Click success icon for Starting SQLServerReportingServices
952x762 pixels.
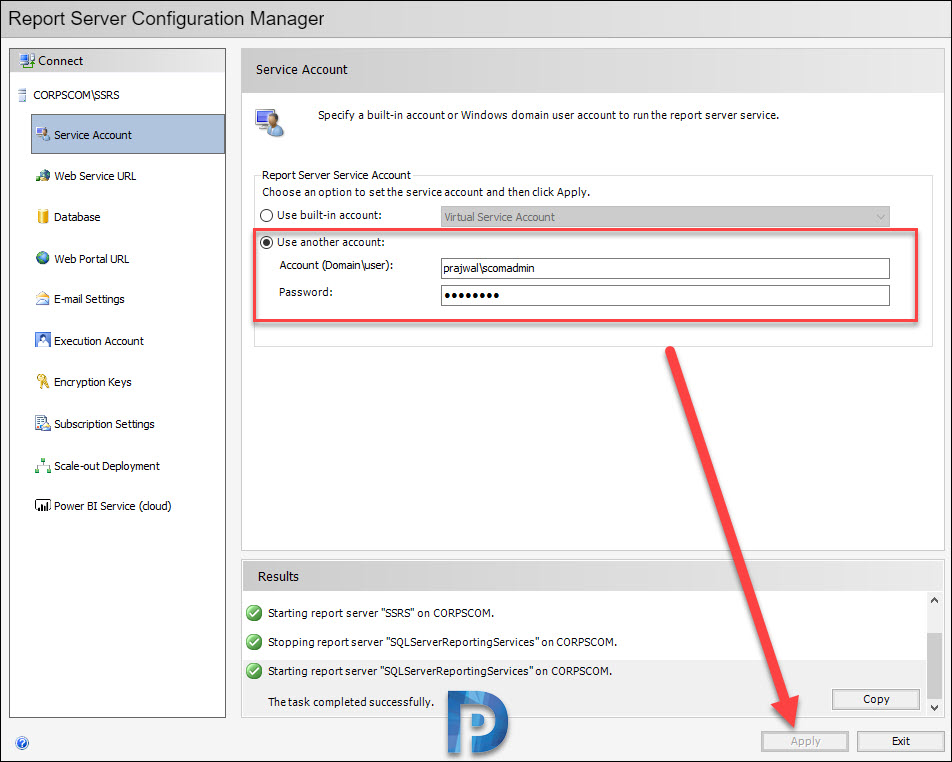tap(254, 671)
